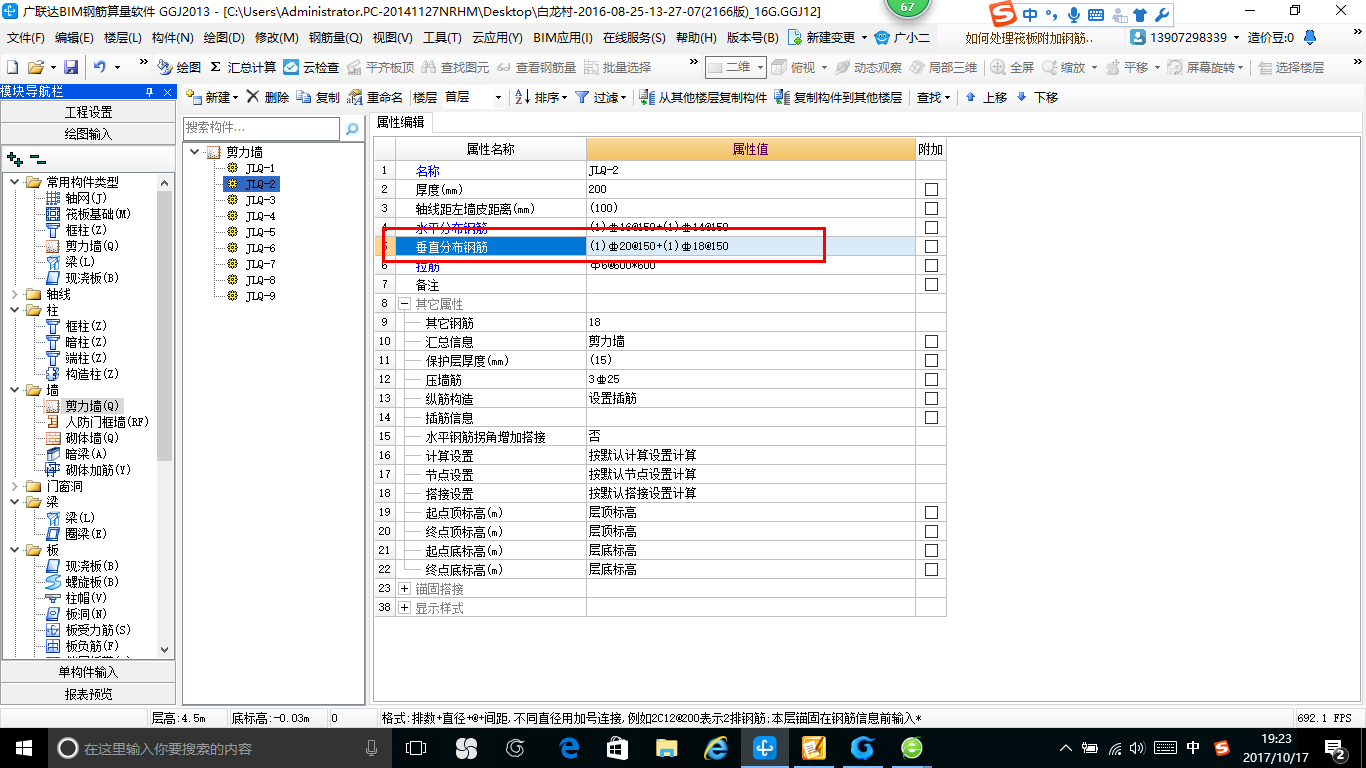Open 钢筋量(Q) menu
This screenshot has height=768, width=1366.
tap(336, 37)
